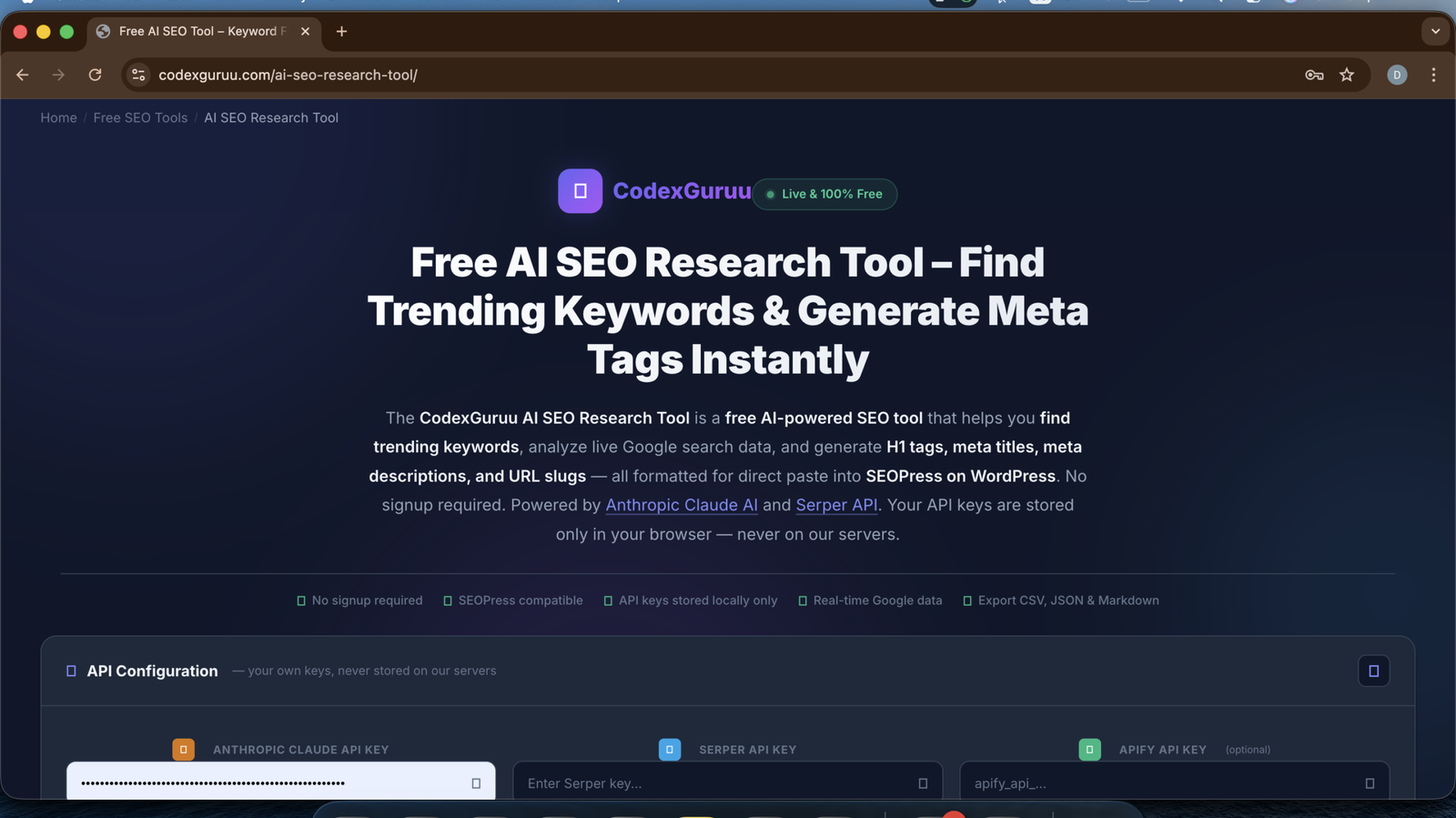Show the Serper key visibility
This screenshot has height=818, width=1456.
pyautogui.click(x=923, y=783)
